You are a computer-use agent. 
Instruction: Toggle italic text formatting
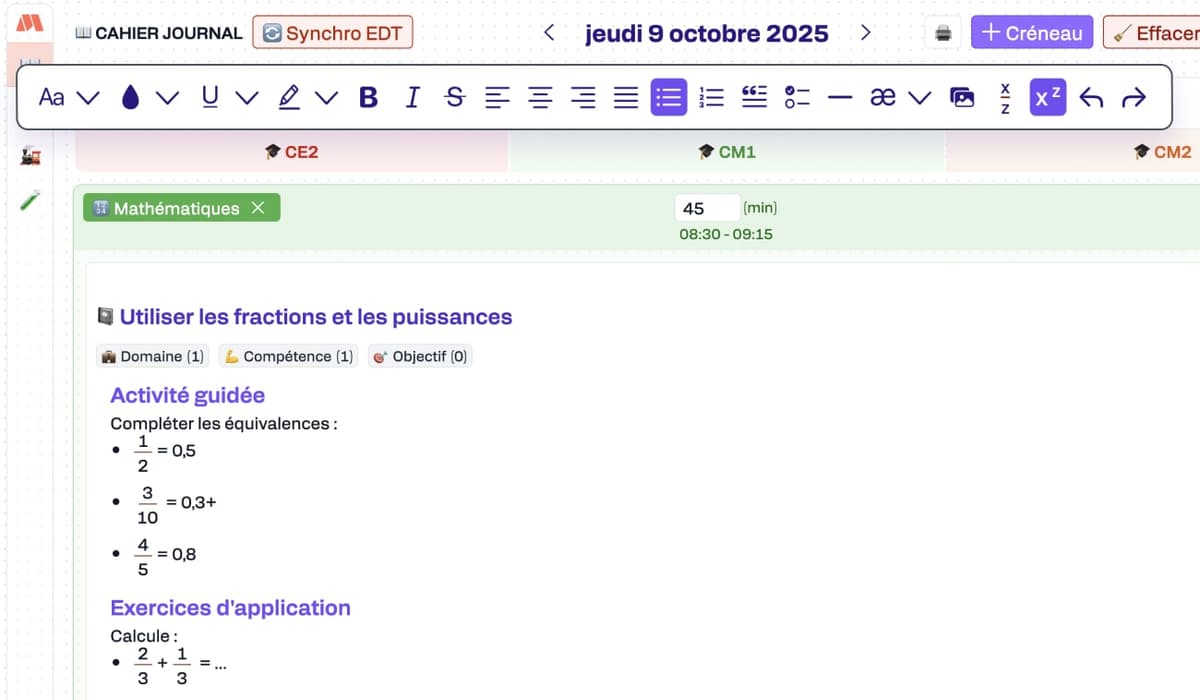(x=412, y=97)
